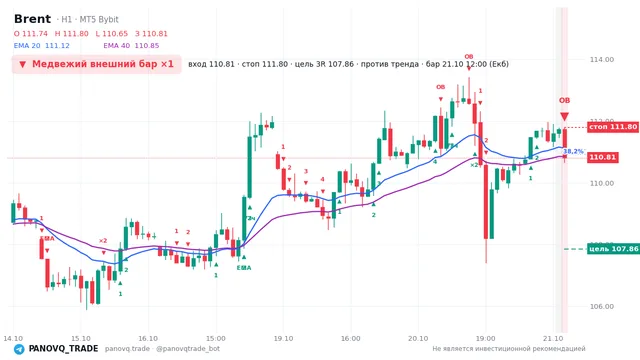This screenshot has height=360, width=640.
Task: Click the blue 38,2% retracement label
Action: (x=573, y=151)
